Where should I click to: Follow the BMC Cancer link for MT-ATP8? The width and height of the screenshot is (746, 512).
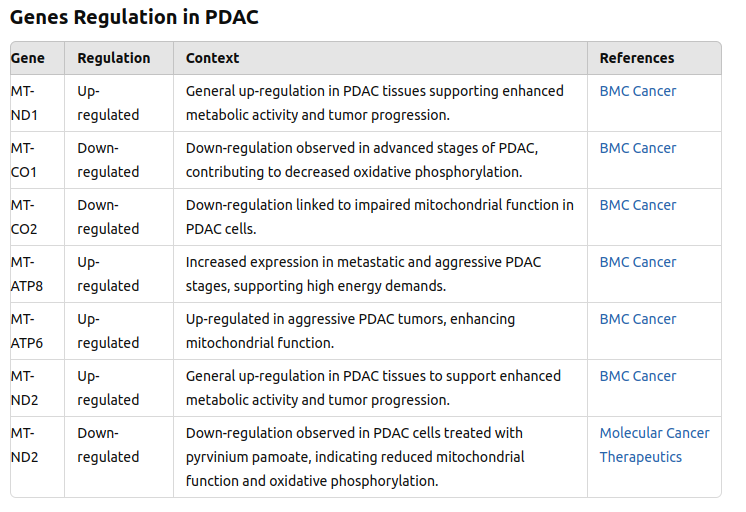[x=637, y=262]
